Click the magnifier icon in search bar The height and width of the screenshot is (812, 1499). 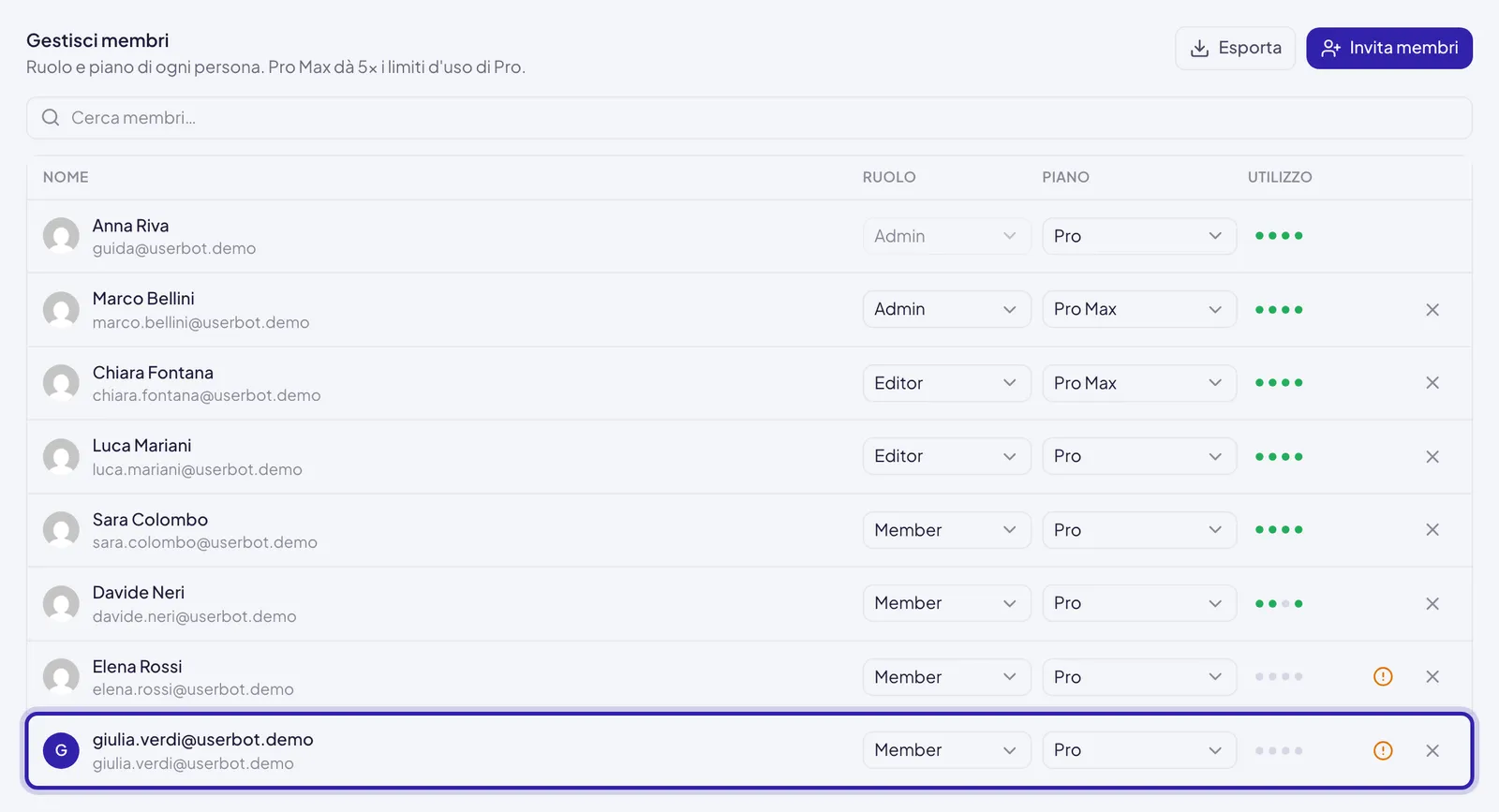tap(51, 118)
